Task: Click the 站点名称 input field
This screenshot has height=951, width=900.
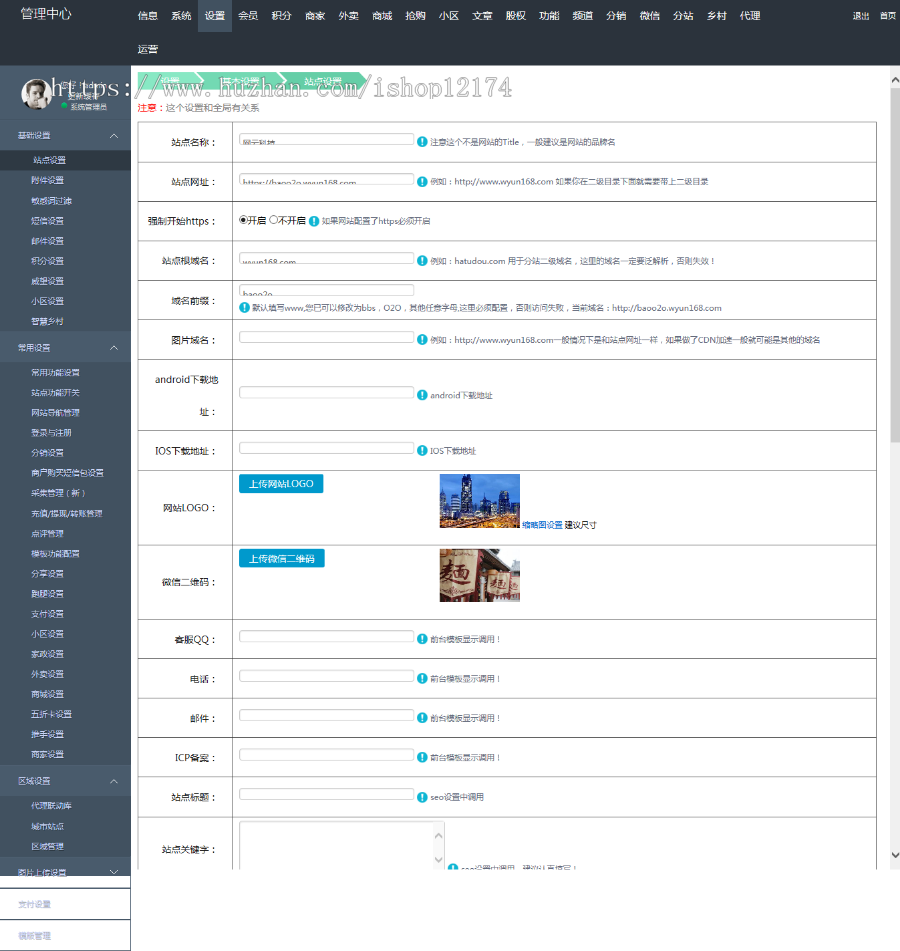Action: 326,139
